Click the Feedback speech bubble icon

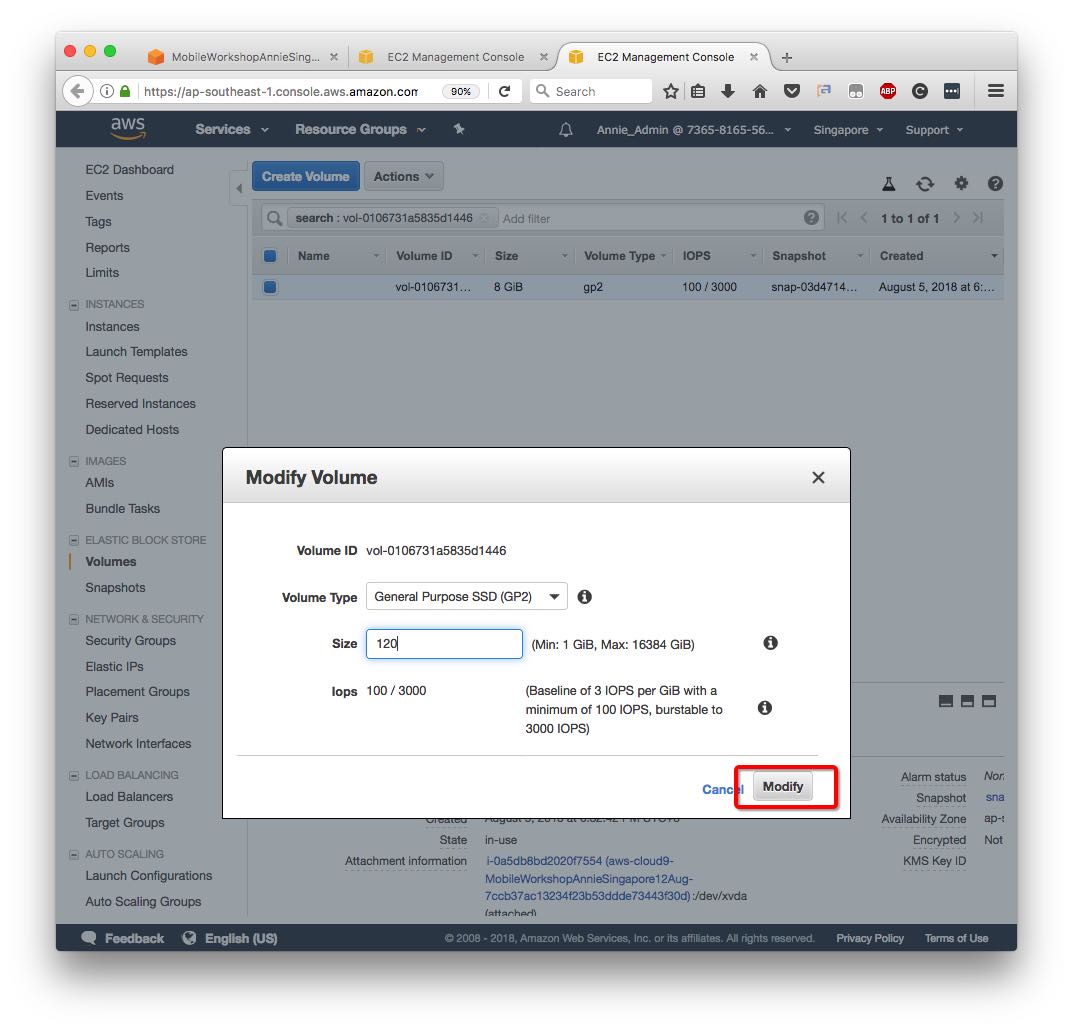(89, 937)
